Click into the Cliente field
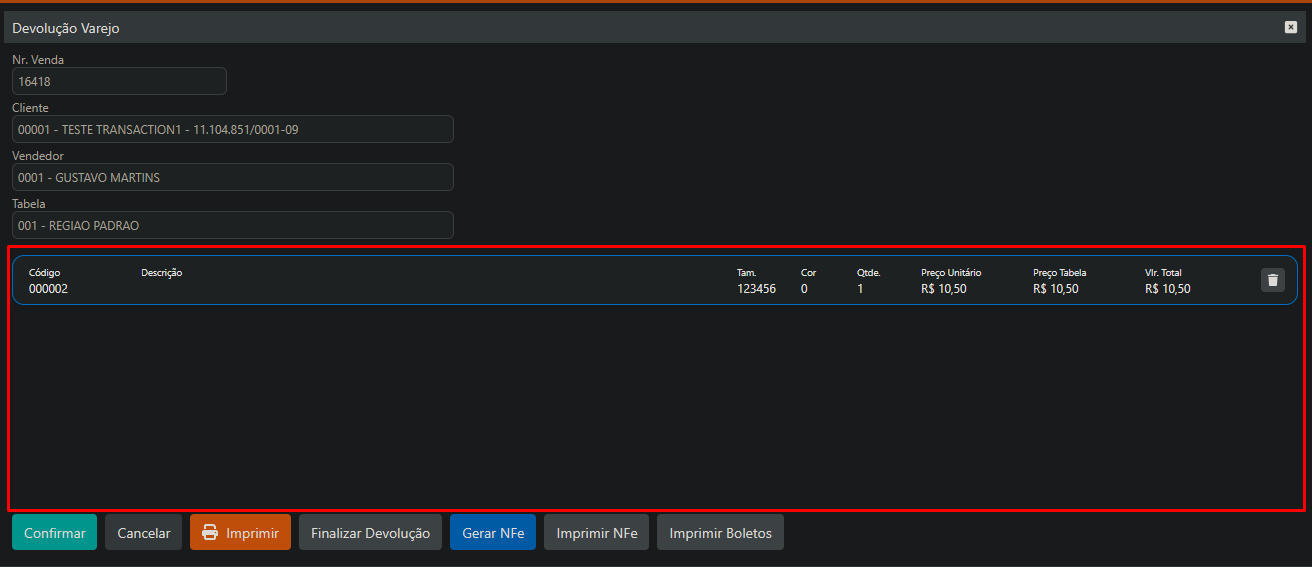The width and height of the screenshot is (1312, 567). [232, 129]
